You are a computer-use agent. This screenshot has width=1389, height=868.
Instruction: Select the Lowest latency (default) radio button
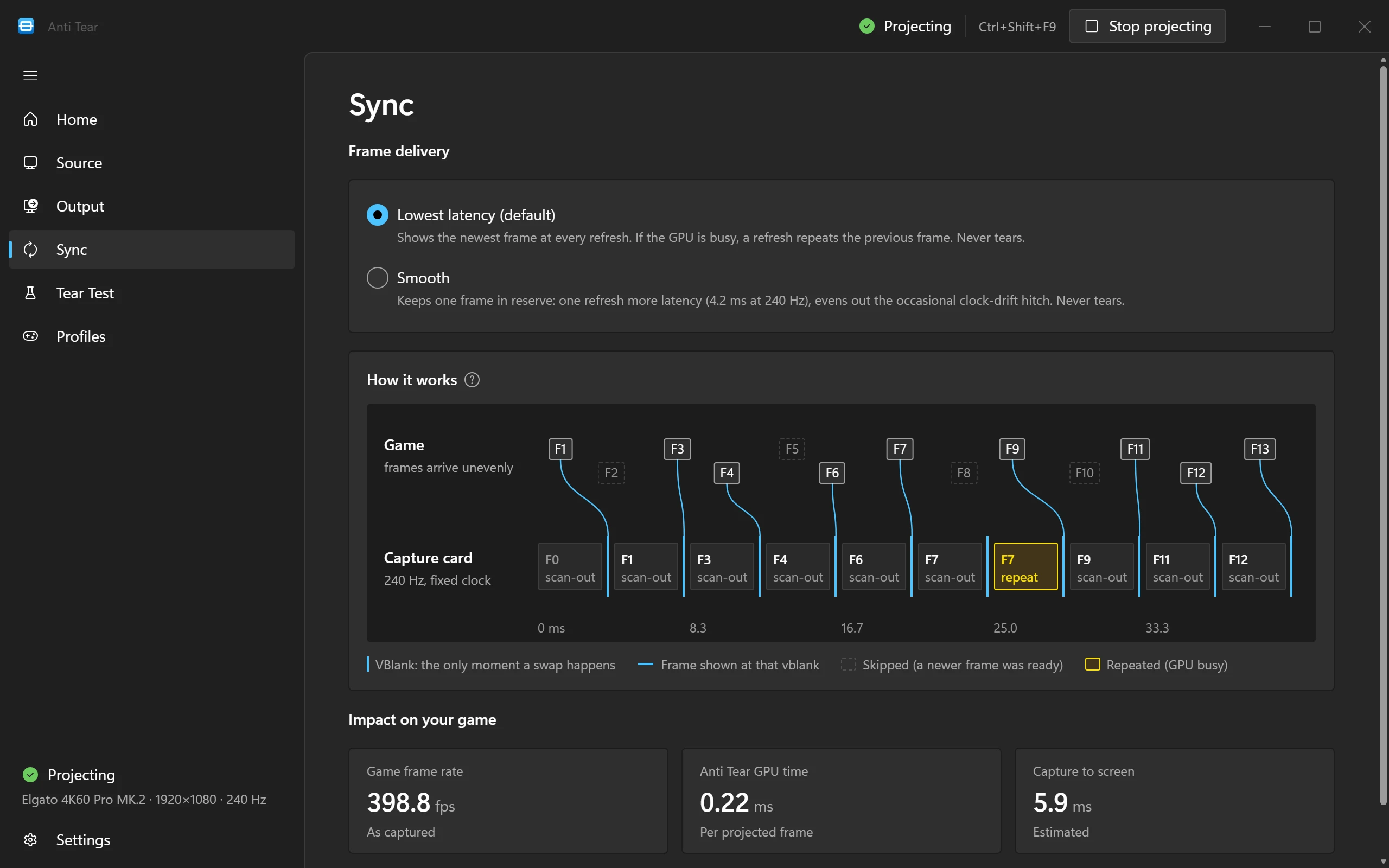(377, 215)
